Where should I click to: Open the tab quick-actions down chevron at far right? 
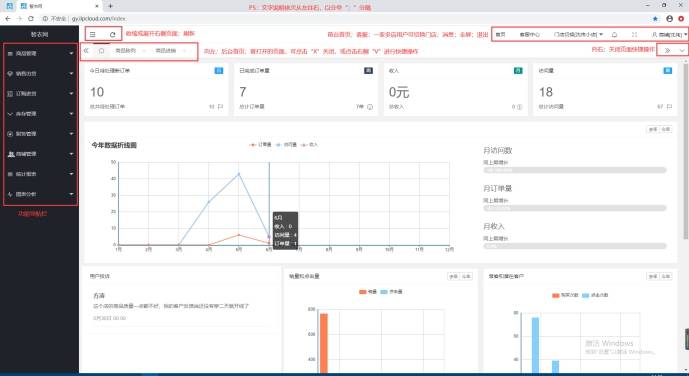[682, 51]
